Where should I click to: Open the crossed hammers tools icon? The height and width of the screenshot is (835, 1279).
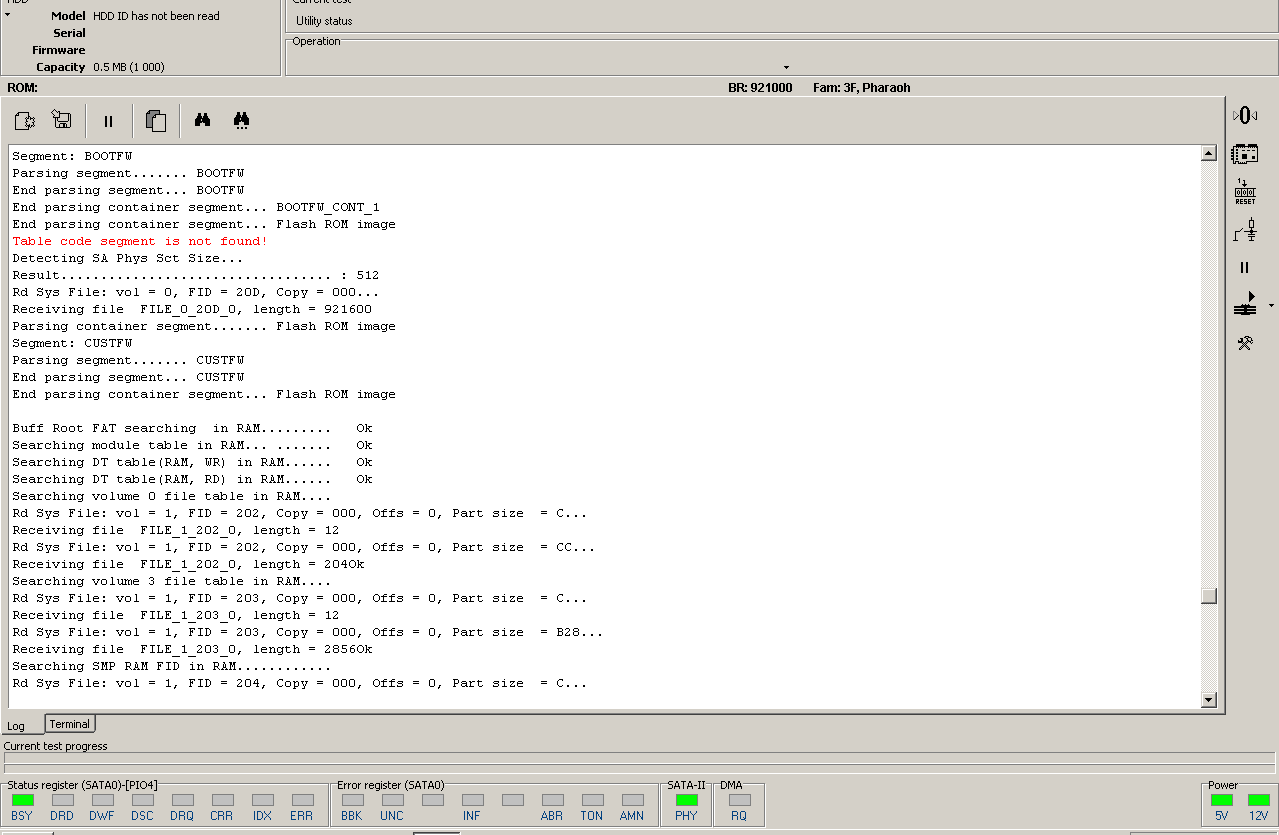(1245, 343)
